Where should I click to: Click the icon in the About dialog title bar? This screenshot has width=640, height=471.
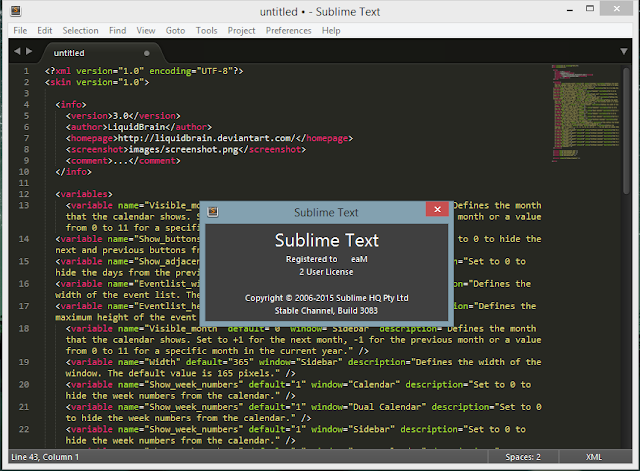click(213, 211)
